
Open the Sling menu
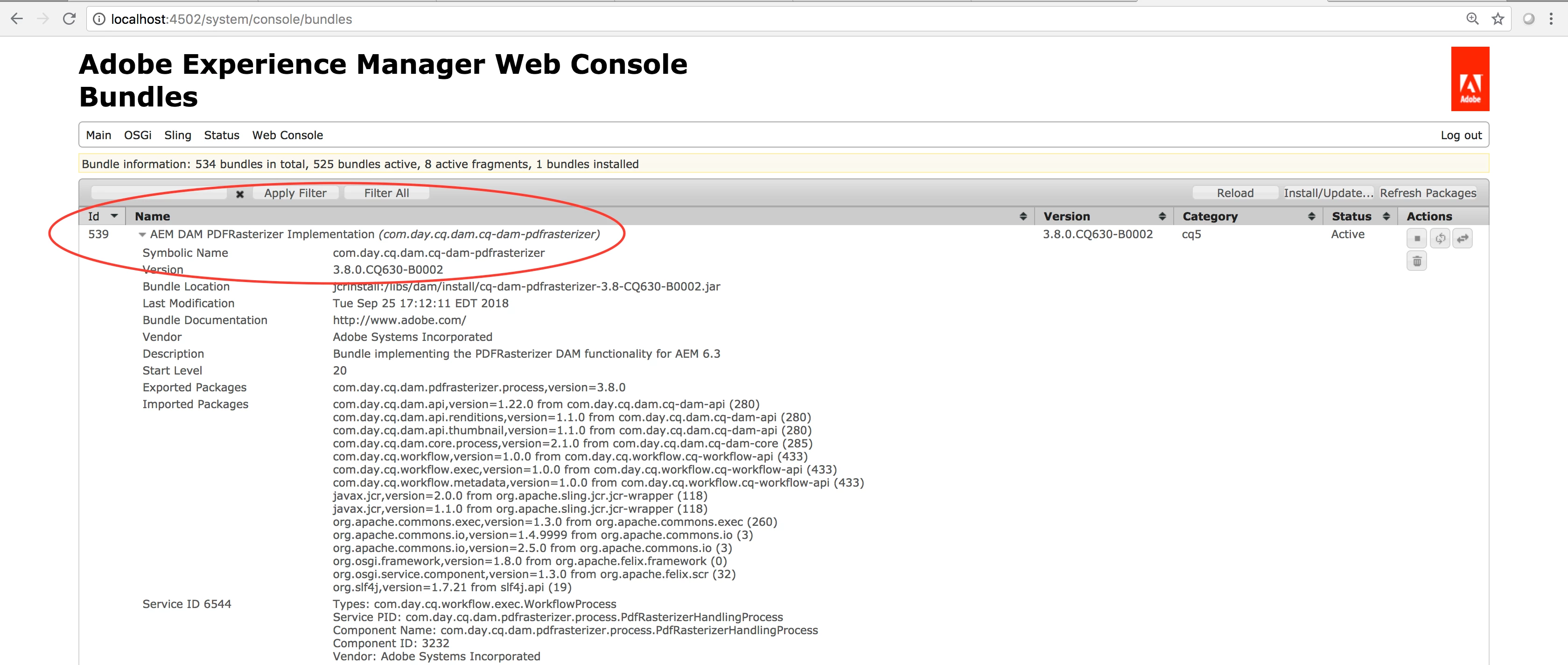point(177,135)
